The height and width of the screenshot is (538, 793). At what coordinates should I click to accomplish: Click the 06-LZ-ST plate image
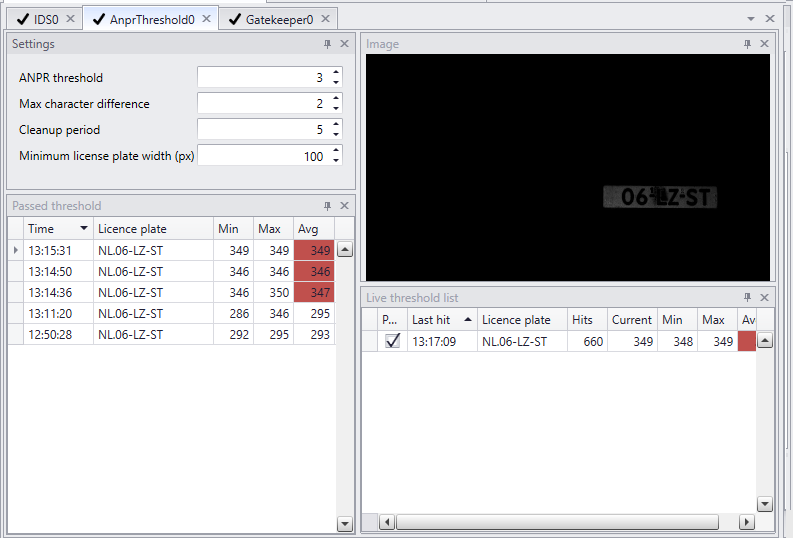click(x=660, y=197)
